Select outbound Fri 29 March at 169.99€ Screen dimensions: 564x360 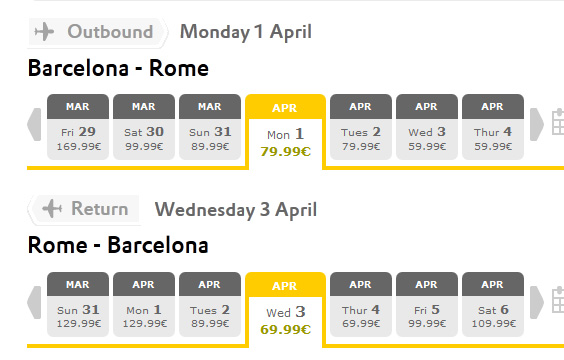tap(78, 127)
